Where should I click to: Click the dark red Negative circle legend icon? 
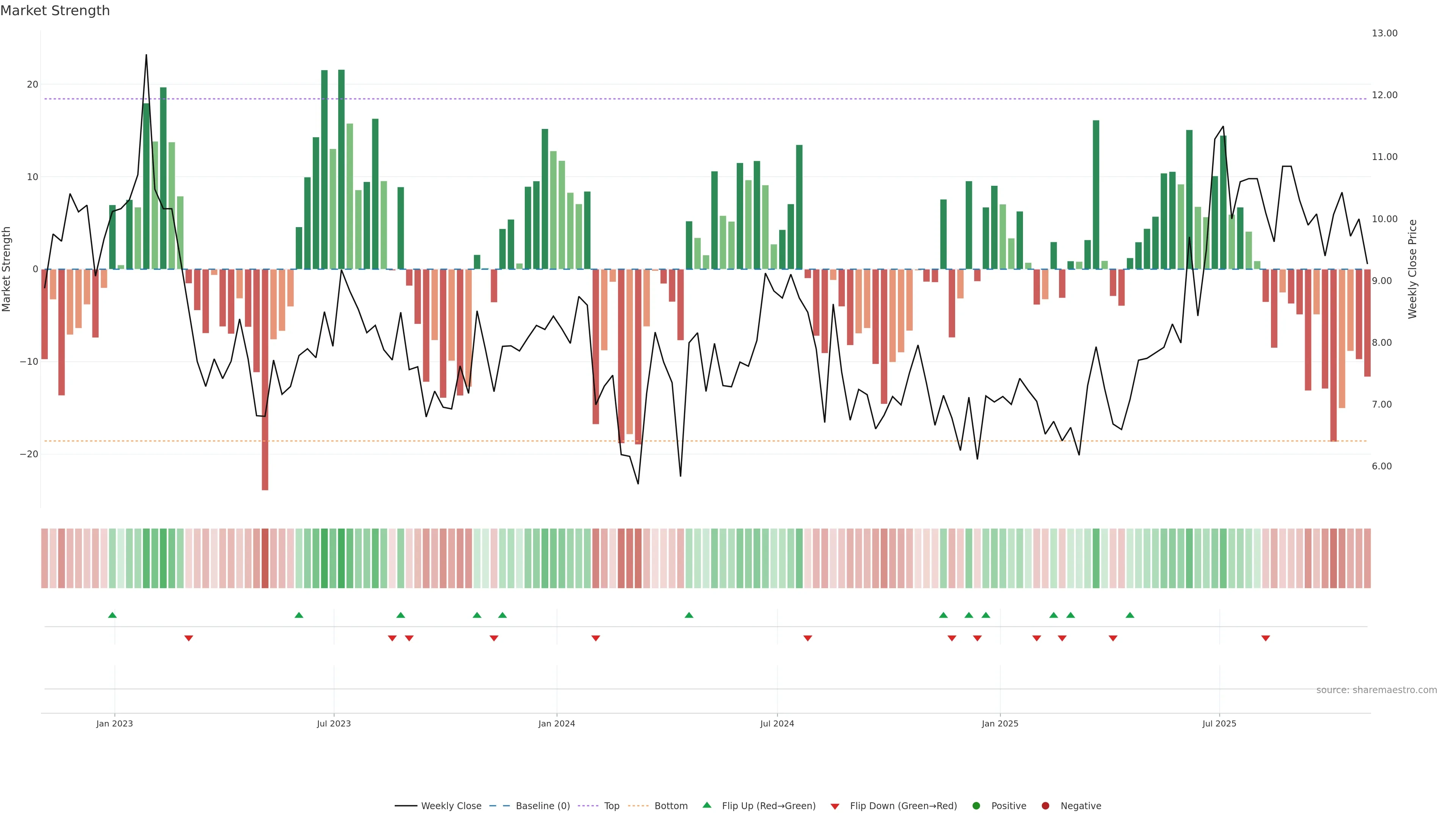(x=1045, y=806)
